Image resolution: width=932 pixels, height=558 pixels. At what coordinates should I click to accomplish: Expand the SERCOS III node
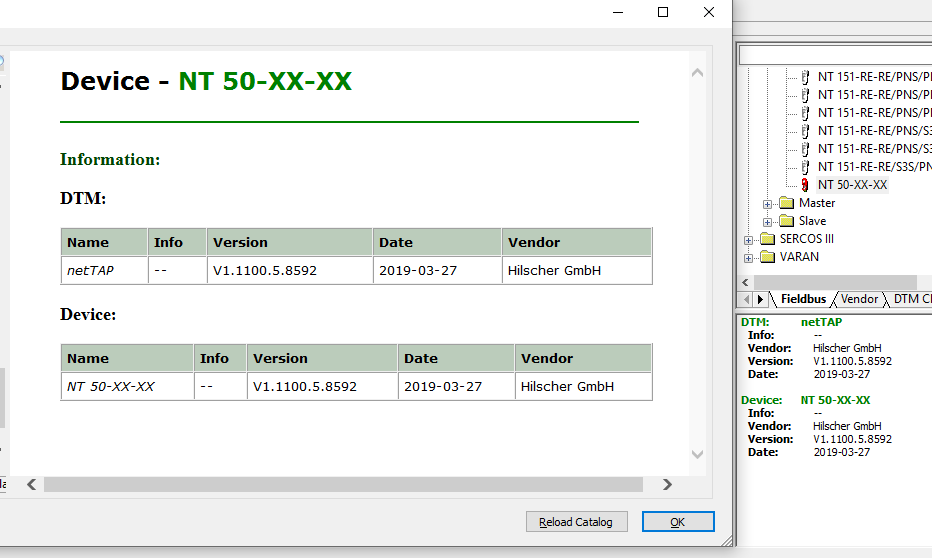pyautogui.click(x=748, y=240)
